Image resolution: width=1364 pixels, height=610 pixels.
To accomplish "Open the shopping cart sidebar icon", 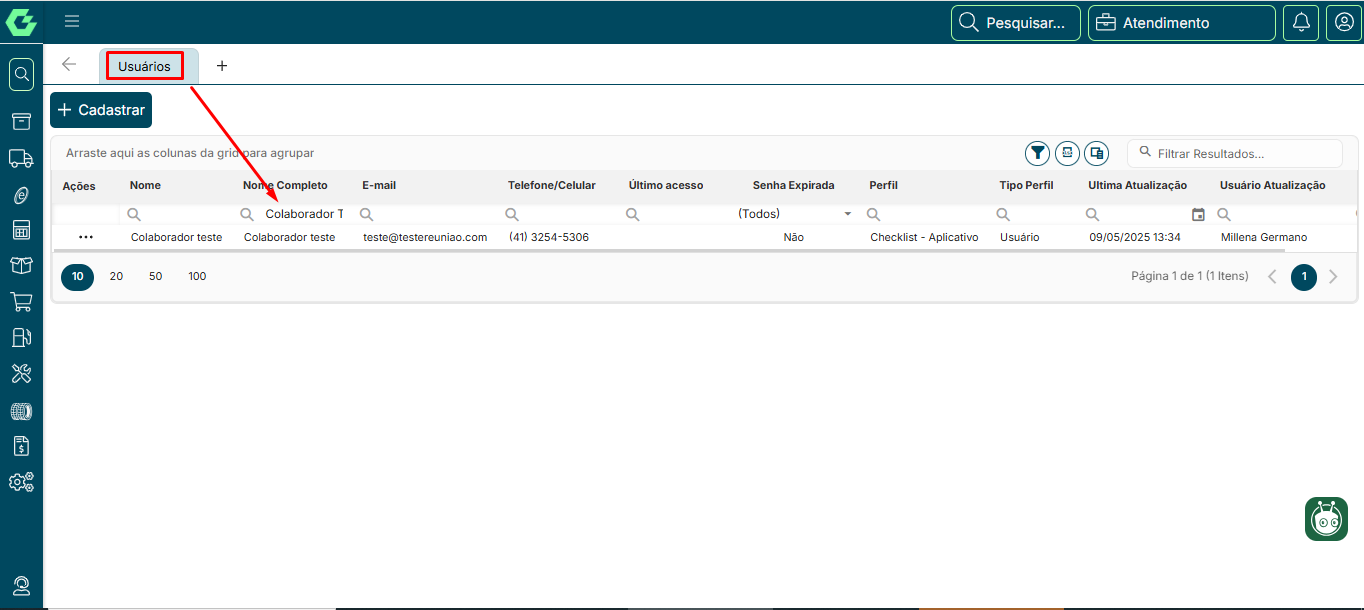I will pos(21,301).
